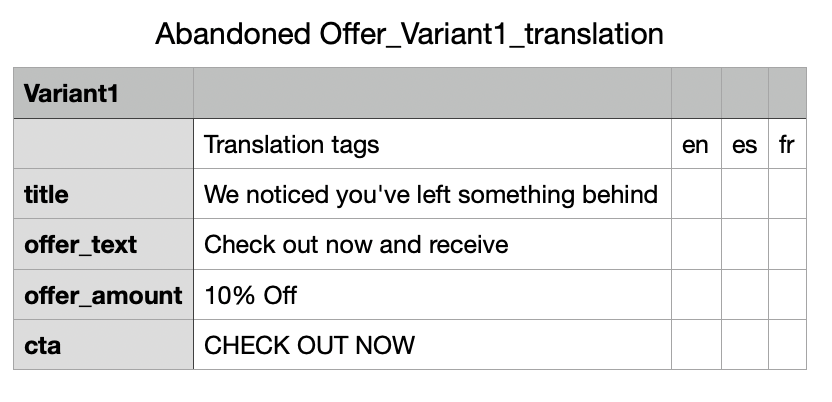This screenshot has height=402, width=832.
Task: Click the empty en cell in offer_amount row
Action: [696, 295]
